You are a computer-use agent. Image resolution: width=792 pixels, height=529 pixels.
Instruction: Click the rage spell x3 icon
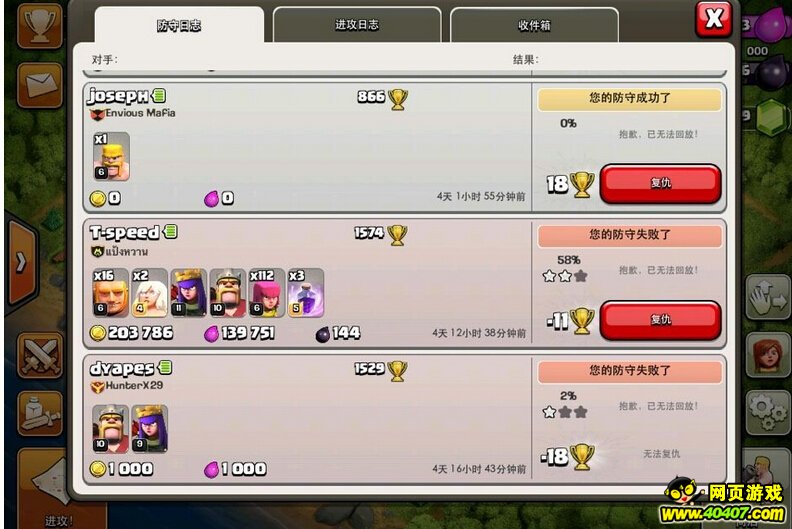306,293
